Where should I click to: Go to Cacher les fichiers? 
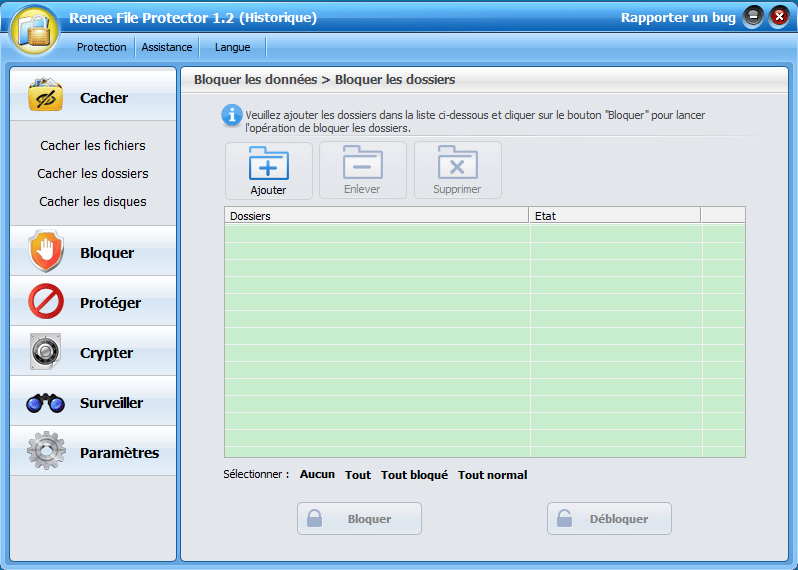pyautogui.click(x=93, y=145)
